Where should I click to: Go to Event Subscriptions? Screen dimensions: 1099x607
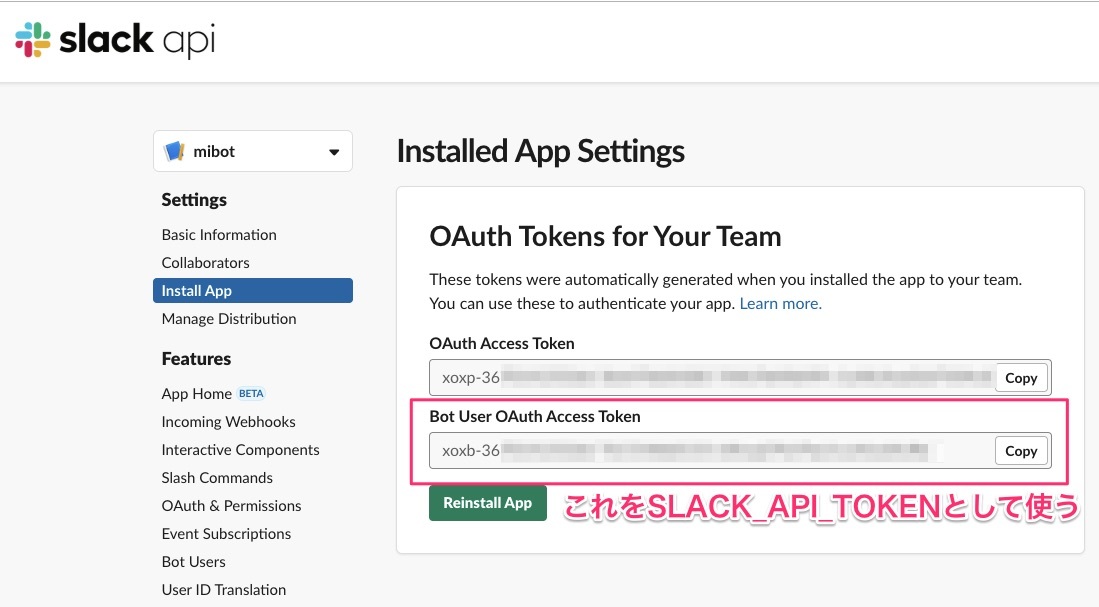coord(226,534)
